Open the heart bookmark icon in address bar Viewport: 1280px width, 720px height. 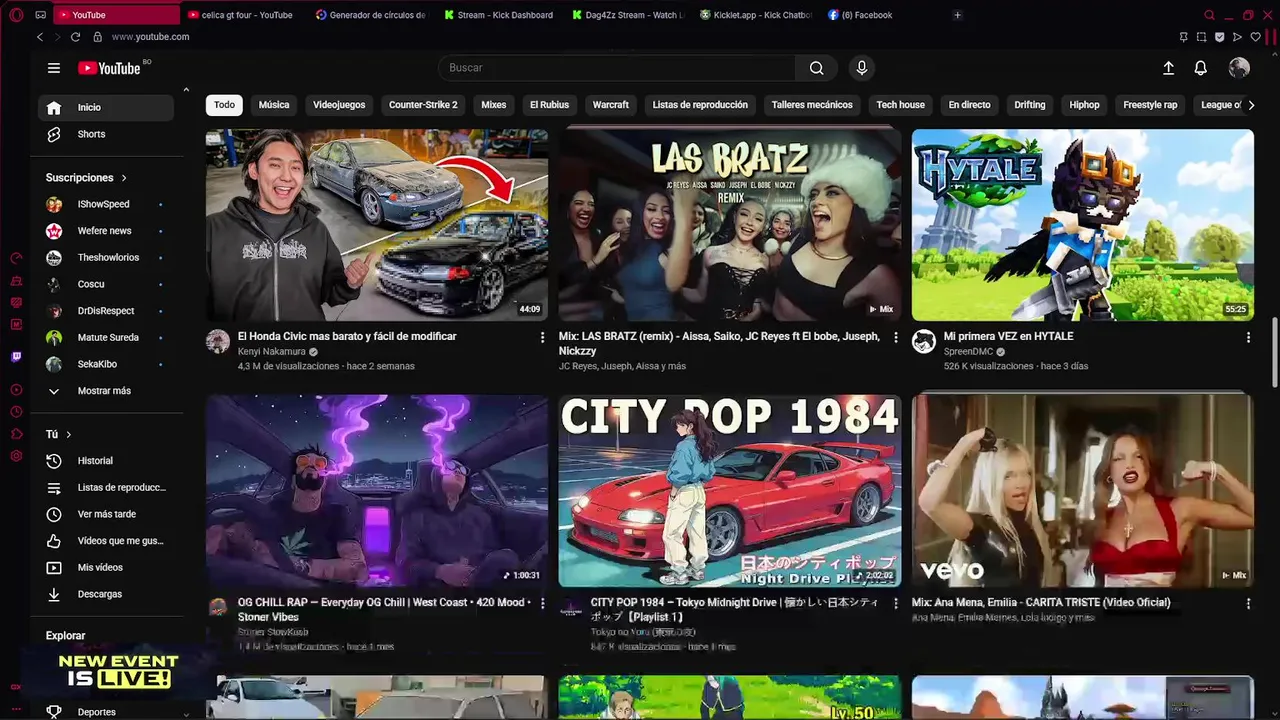click(x=1255, y=37)
